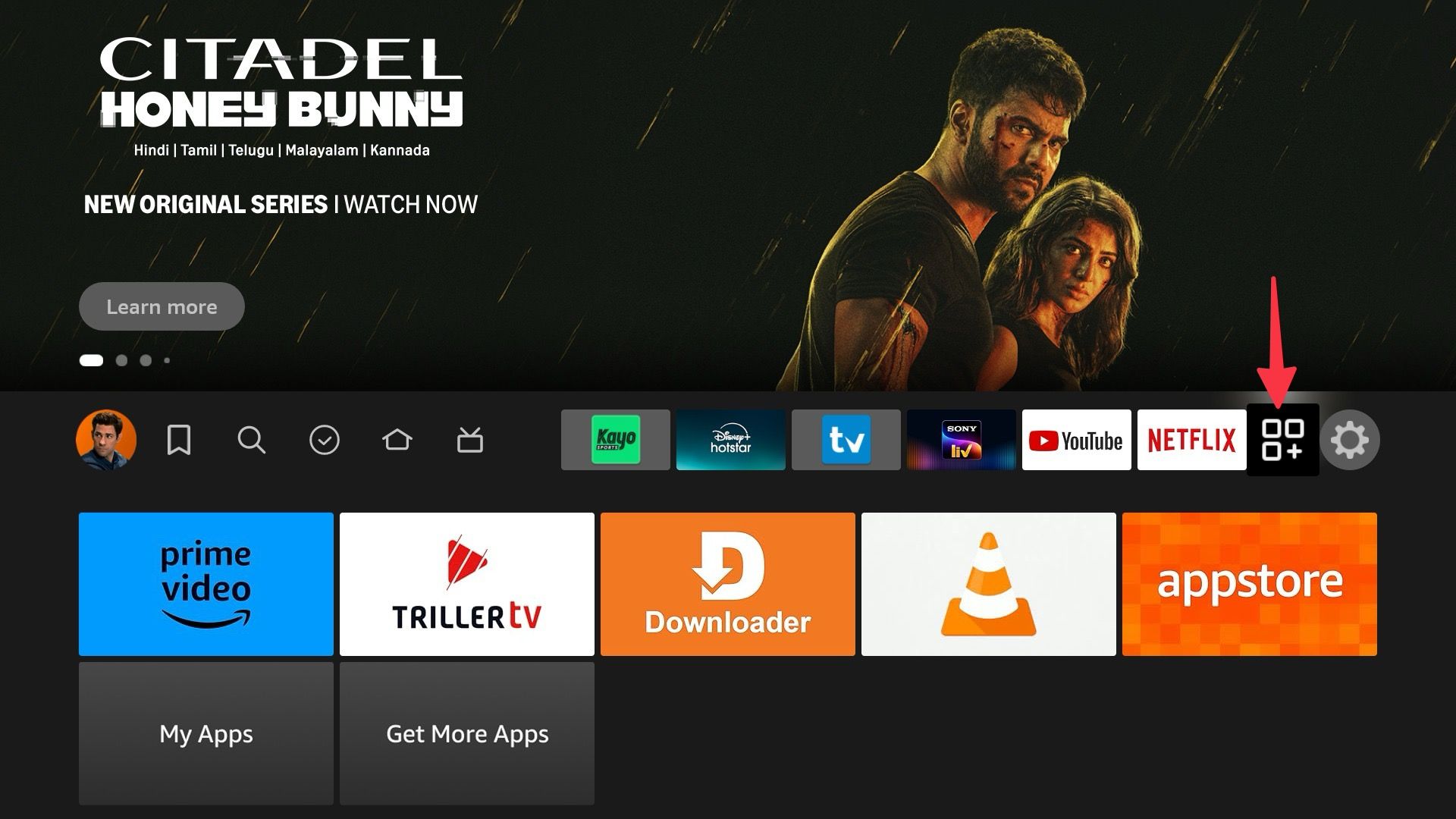Screen dimensions: 1456x819
Task: Open VLC media player app
Action: click(988, 584)
